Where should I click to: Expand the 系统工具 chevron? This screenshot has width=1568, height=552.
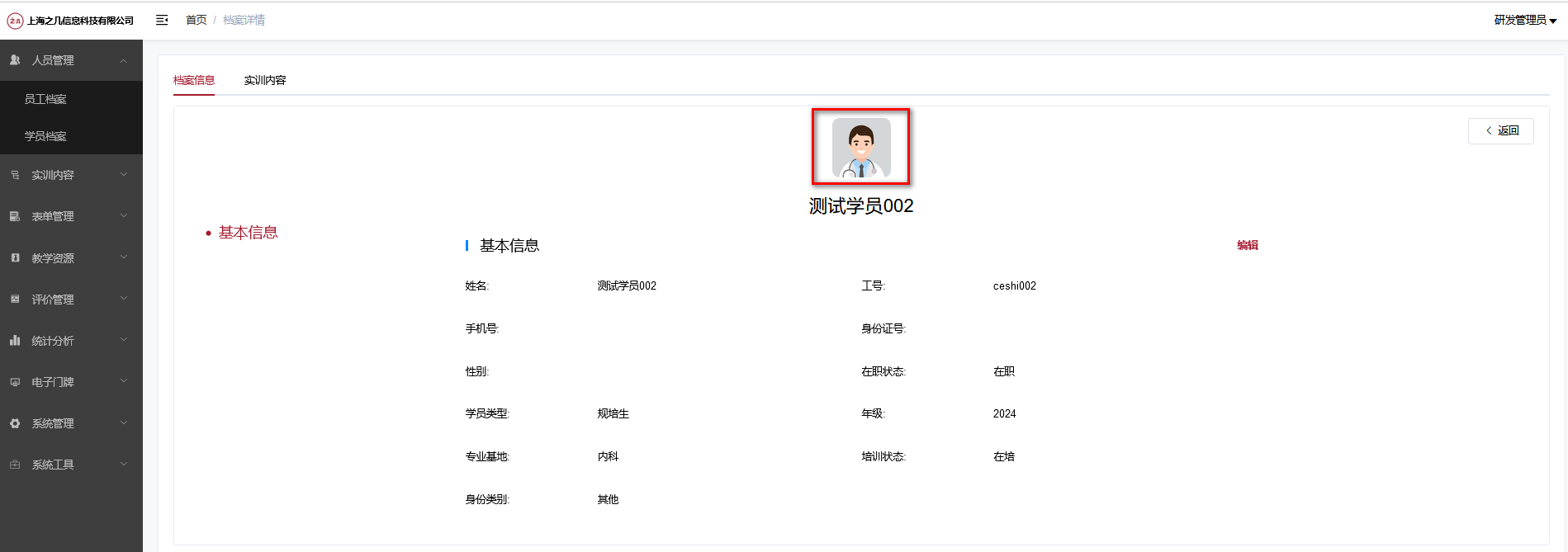pos(124,464)
